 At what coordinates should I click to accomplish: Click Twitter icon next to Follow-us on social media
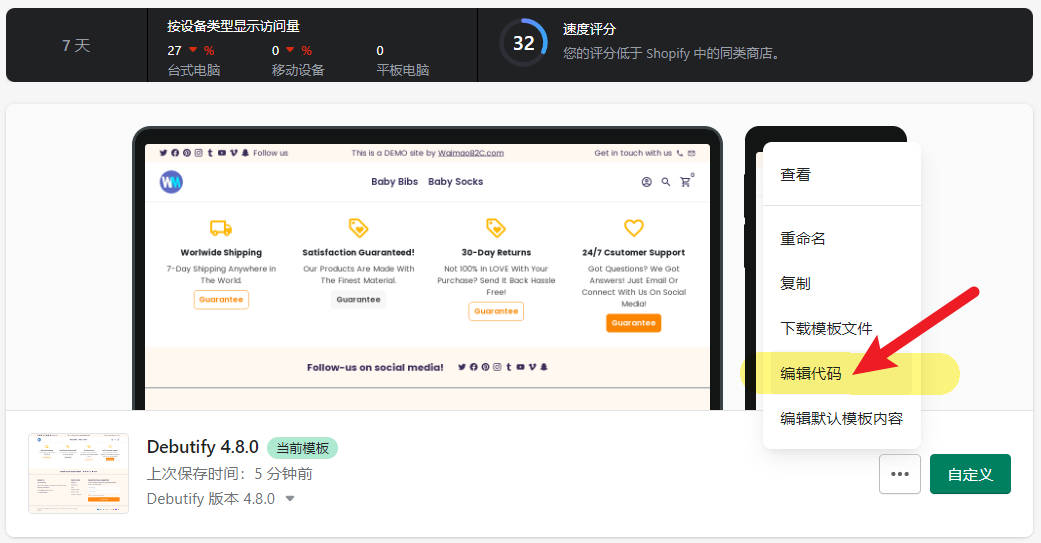coord(462,367)
